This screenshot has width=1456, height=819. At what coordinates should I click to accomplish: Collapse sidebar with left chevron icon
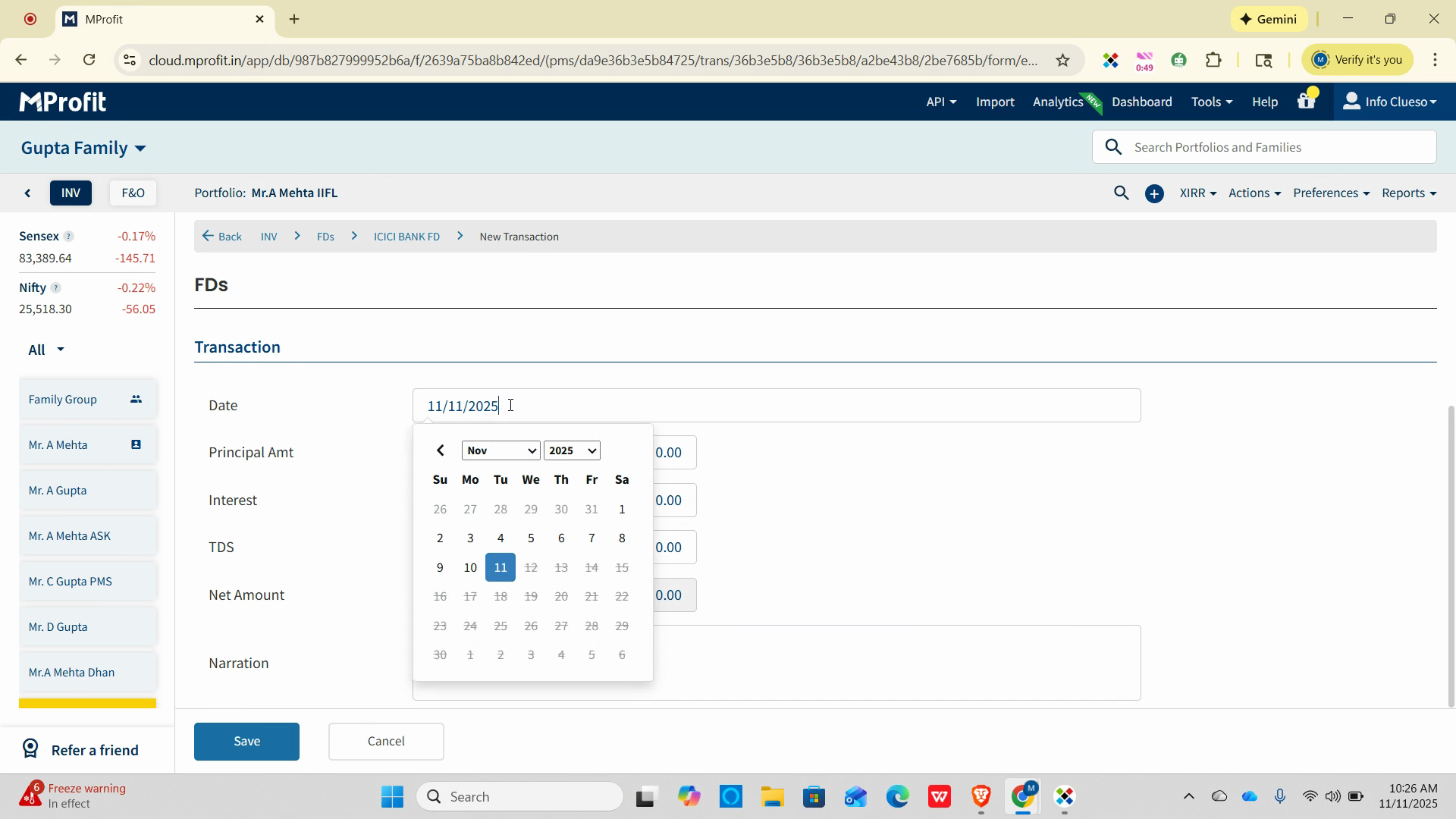point(28,193)
